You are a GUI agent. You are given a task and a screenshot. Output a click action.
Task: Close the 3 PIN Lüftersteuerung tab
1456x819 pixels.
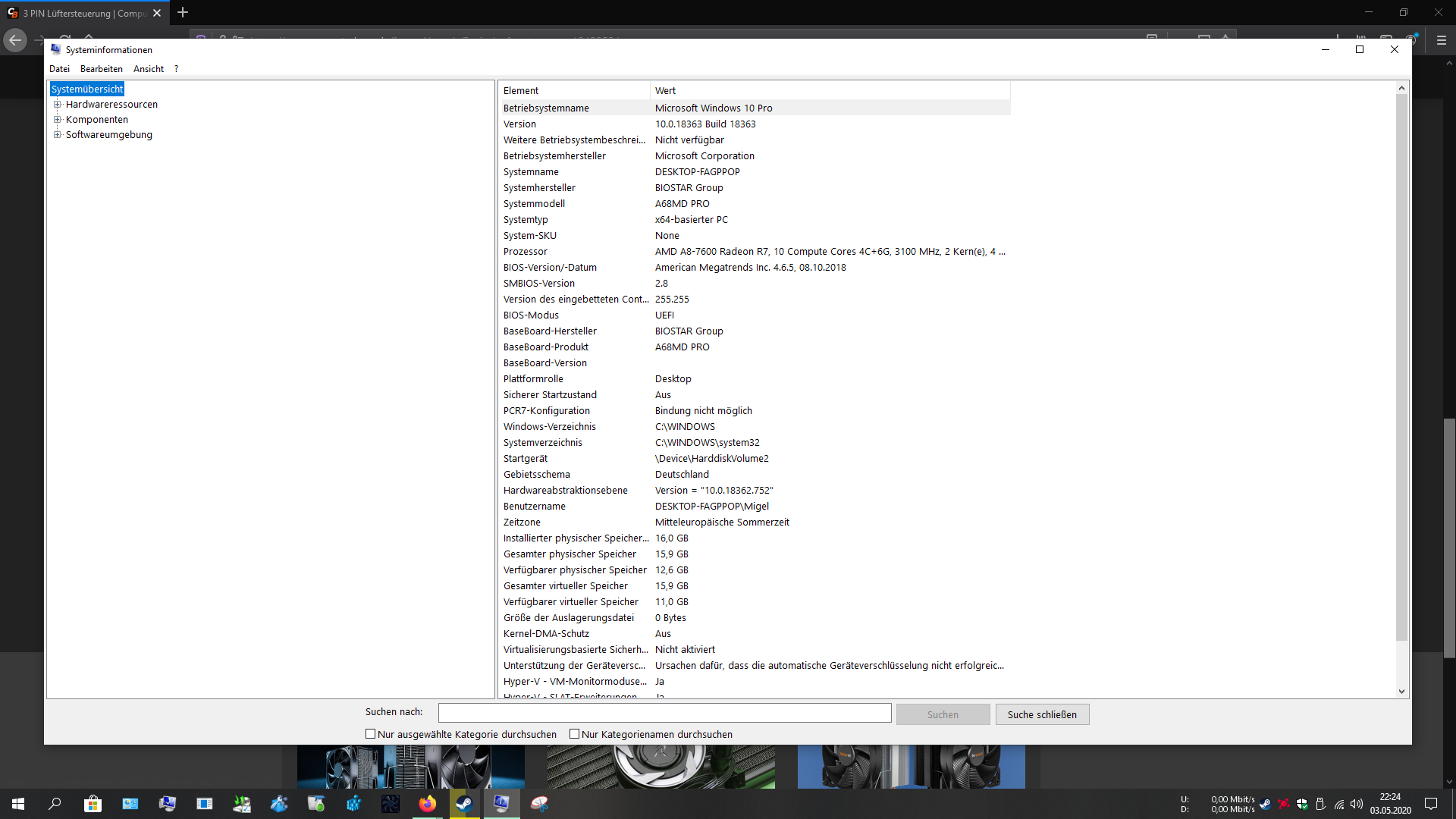[x=157, y=13]
